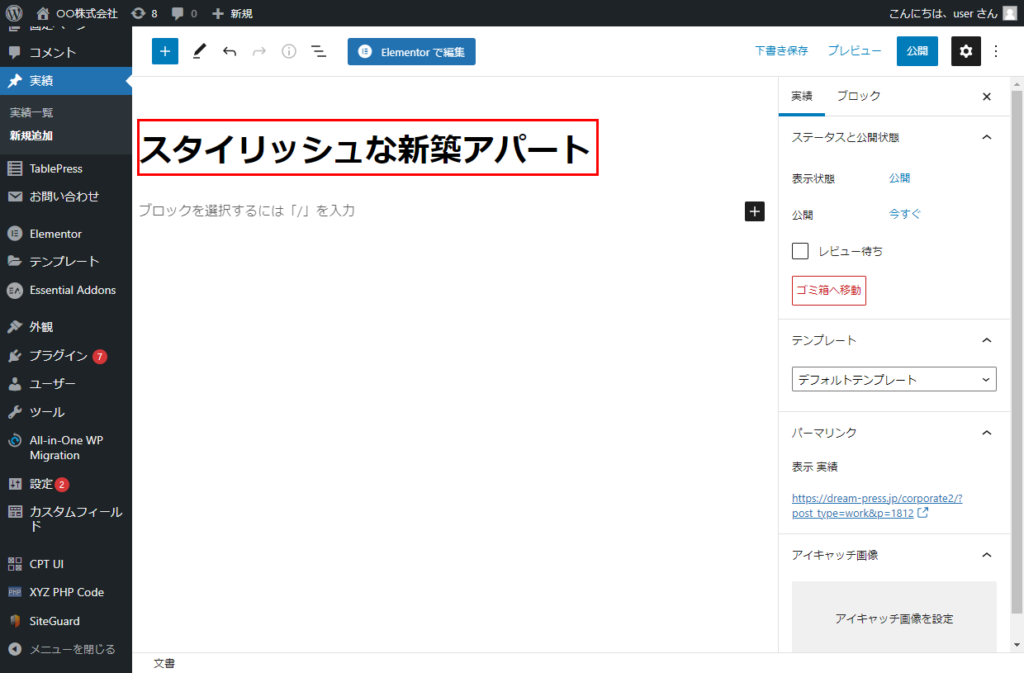Click the WordPress logo in admin bar

pos(14,13)
